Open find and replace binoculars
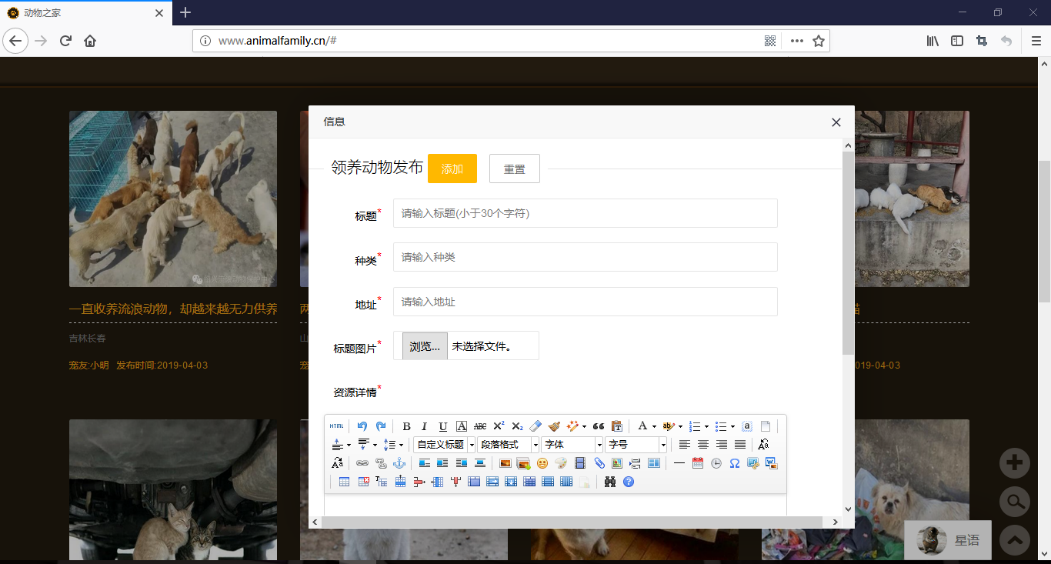This screenshot has height=564, width=1051. pyautogui.click(x=609, y=482)
